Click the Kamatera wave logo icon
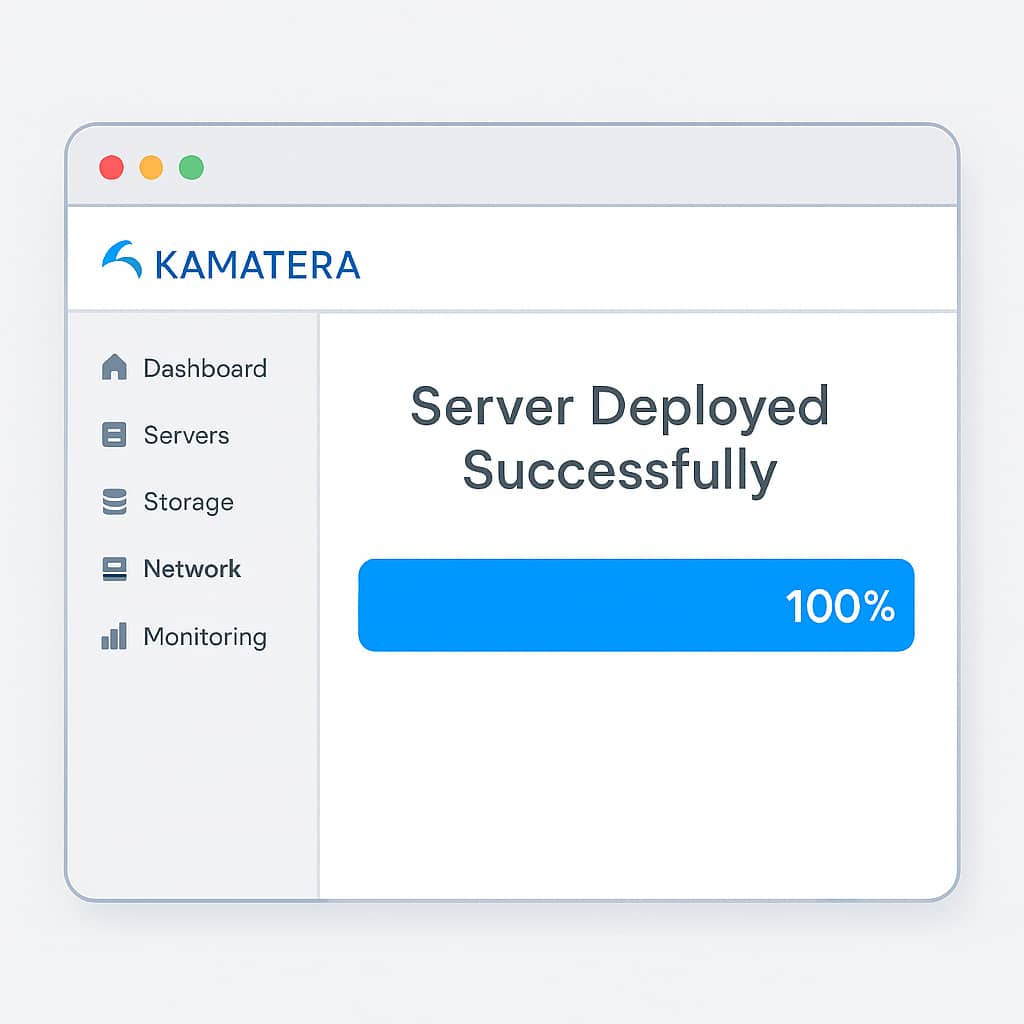The width and height of the screenshot is (1024, 1024). point(122,259)
